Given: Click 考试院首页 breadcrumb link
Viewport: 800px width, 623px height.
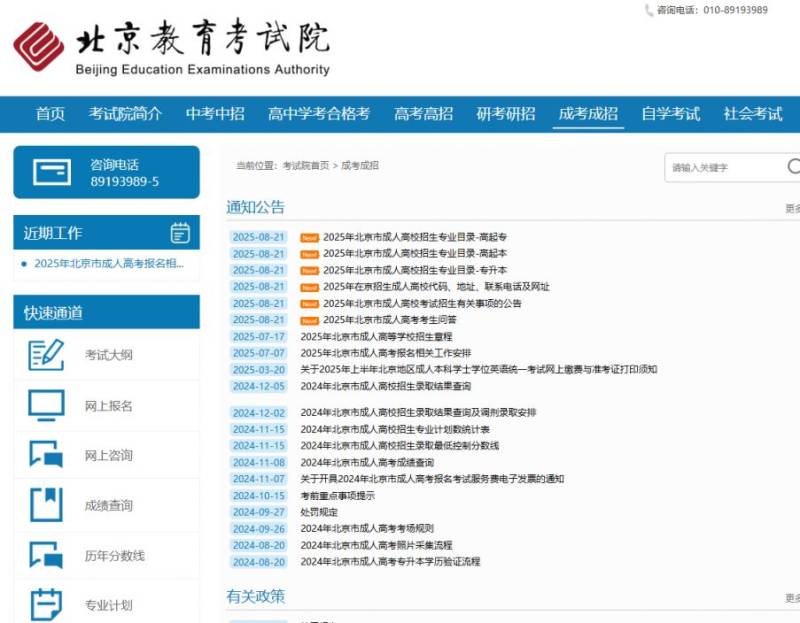Looking at the screenshot, I should [305, 166].
